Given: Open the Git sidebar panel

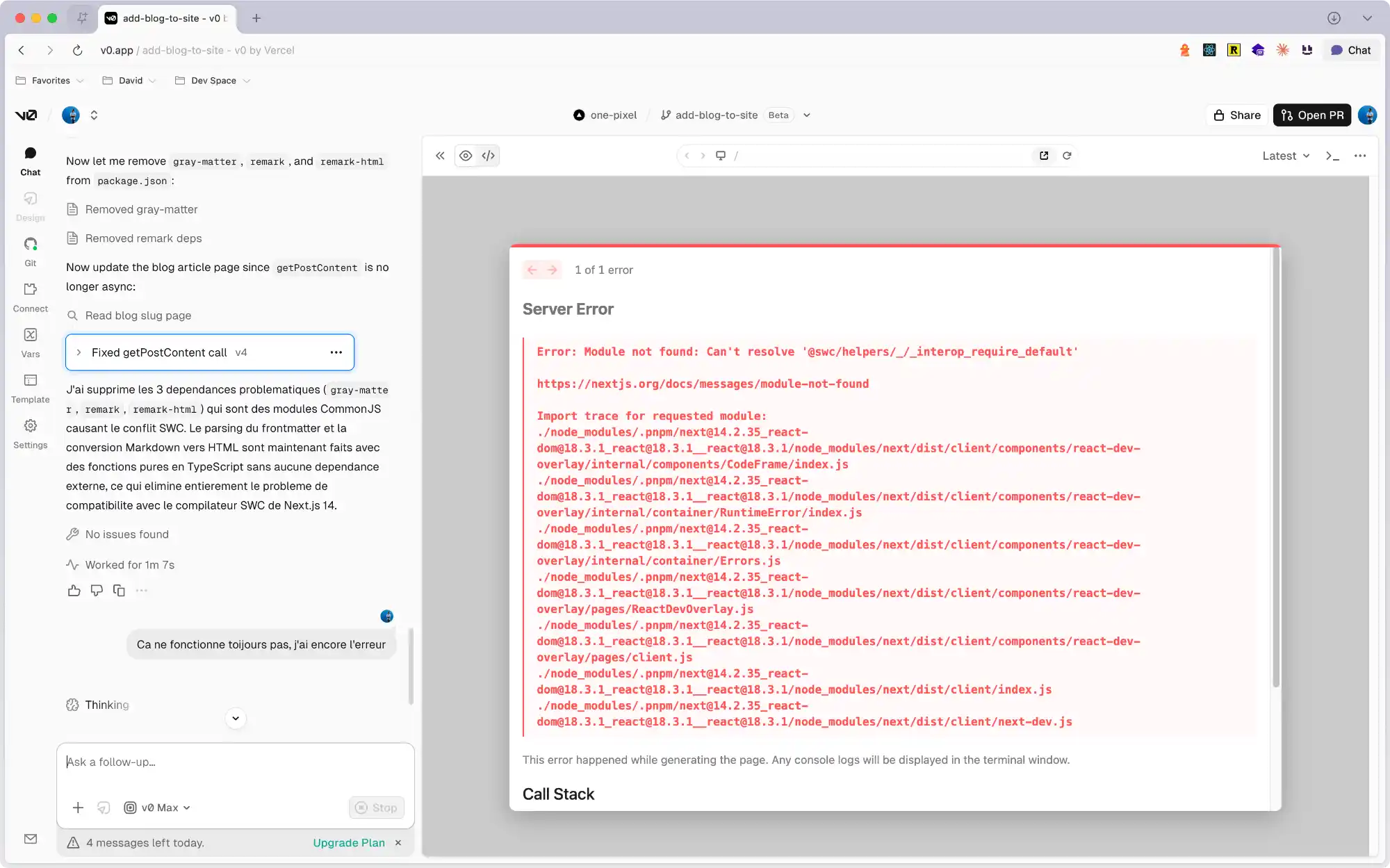Looking at the screenshot, I should click(31, 251).
